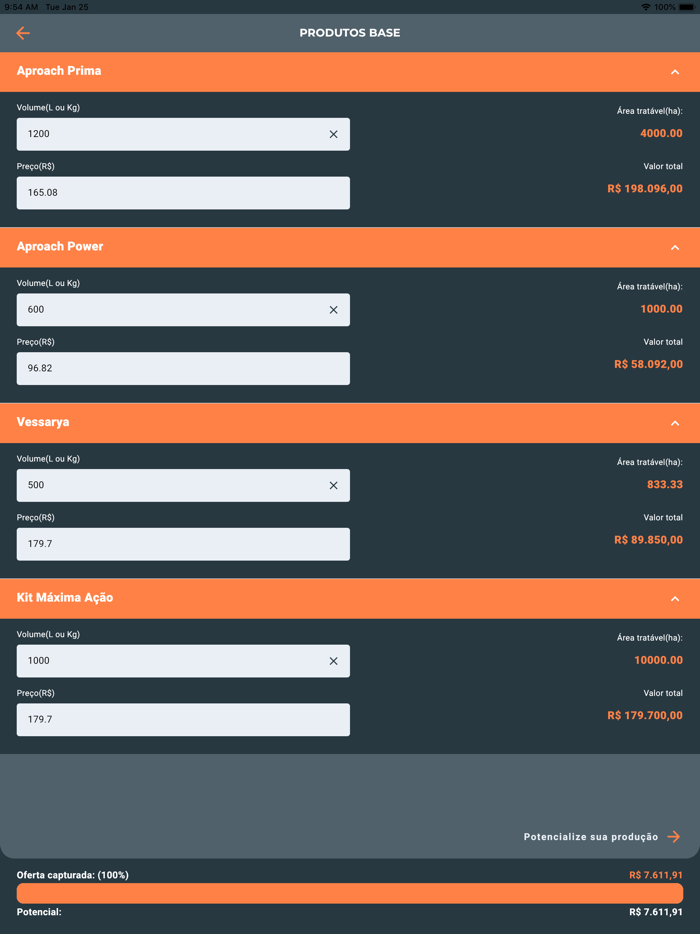The image size is (700, 934).
Task: Select the Kit Máxima Ação header title
Action: click(x=65, y=598)
